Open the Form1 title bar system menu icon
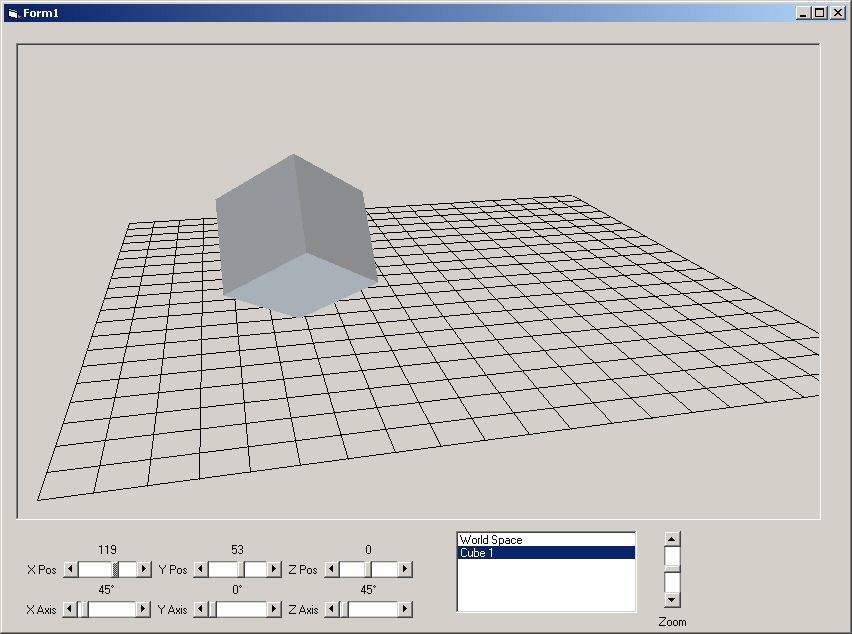The width and height of the screenshot is (852, 634). [13, 13]
